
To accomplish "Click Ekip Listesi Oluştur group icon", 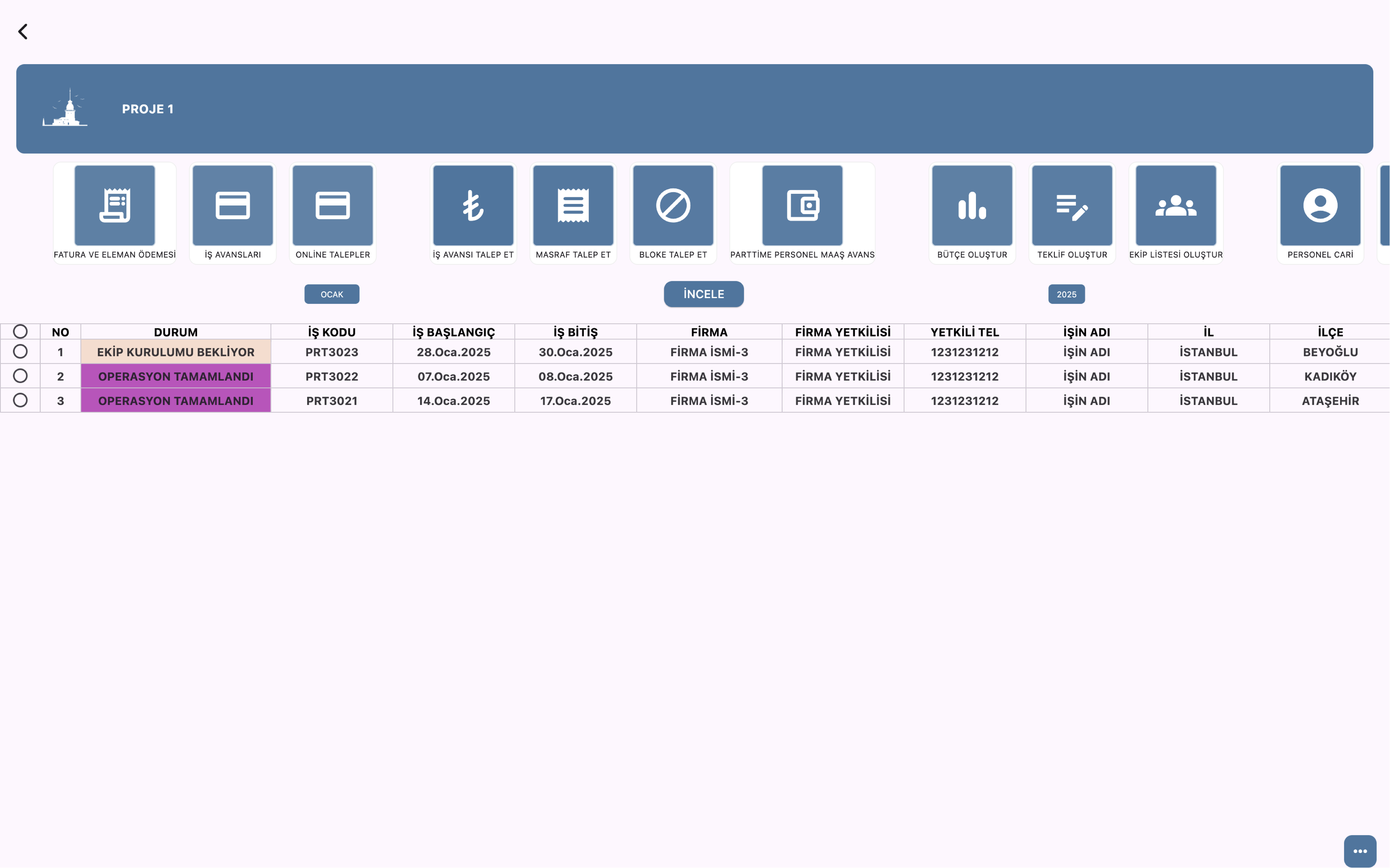I will point(1176,205).
